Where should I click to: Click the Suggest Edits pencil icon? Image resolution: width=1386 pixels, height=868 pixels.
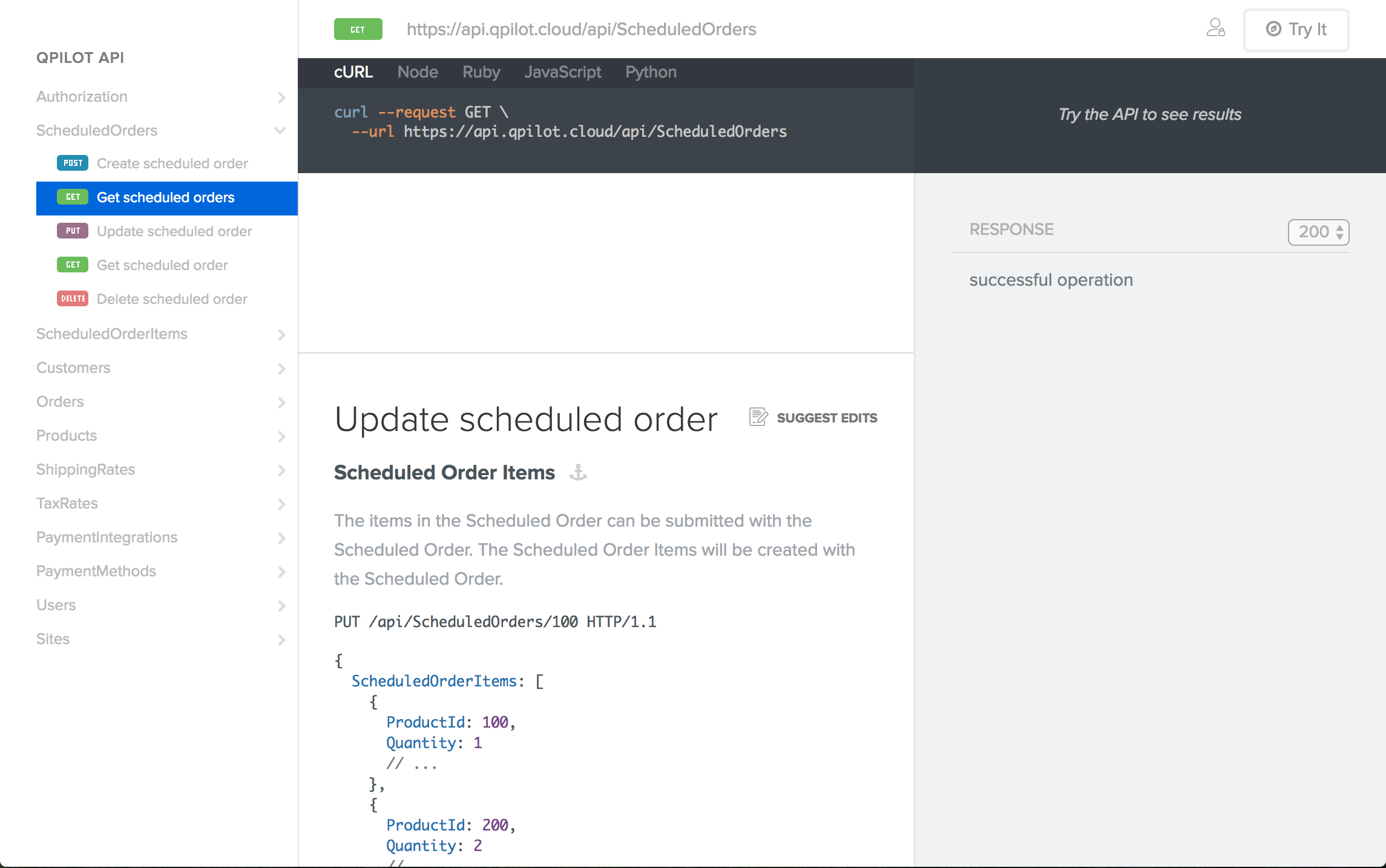[x=758, y=417]
